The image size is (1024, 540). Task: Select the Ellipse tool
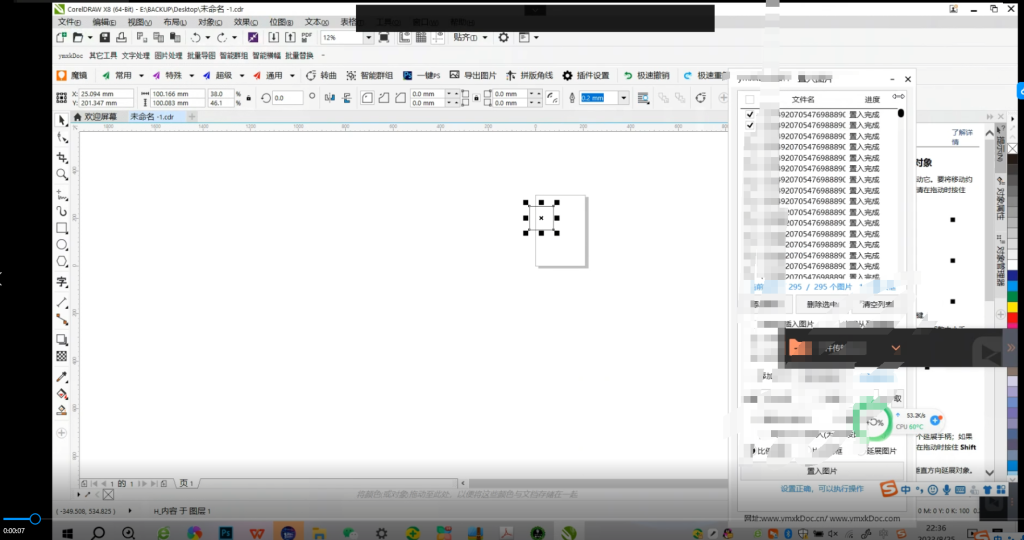pos(62,245)
